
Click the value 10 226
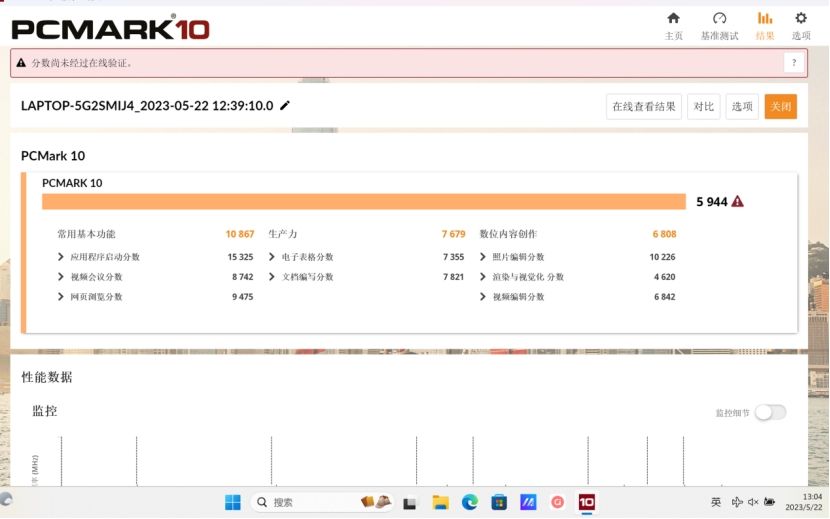tap(662, 257)
